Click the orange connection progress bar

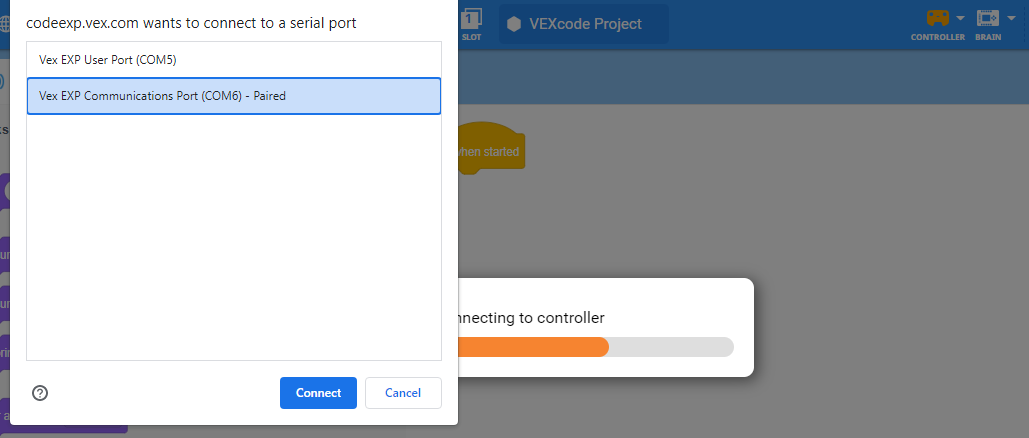click(x=532, y=347)
